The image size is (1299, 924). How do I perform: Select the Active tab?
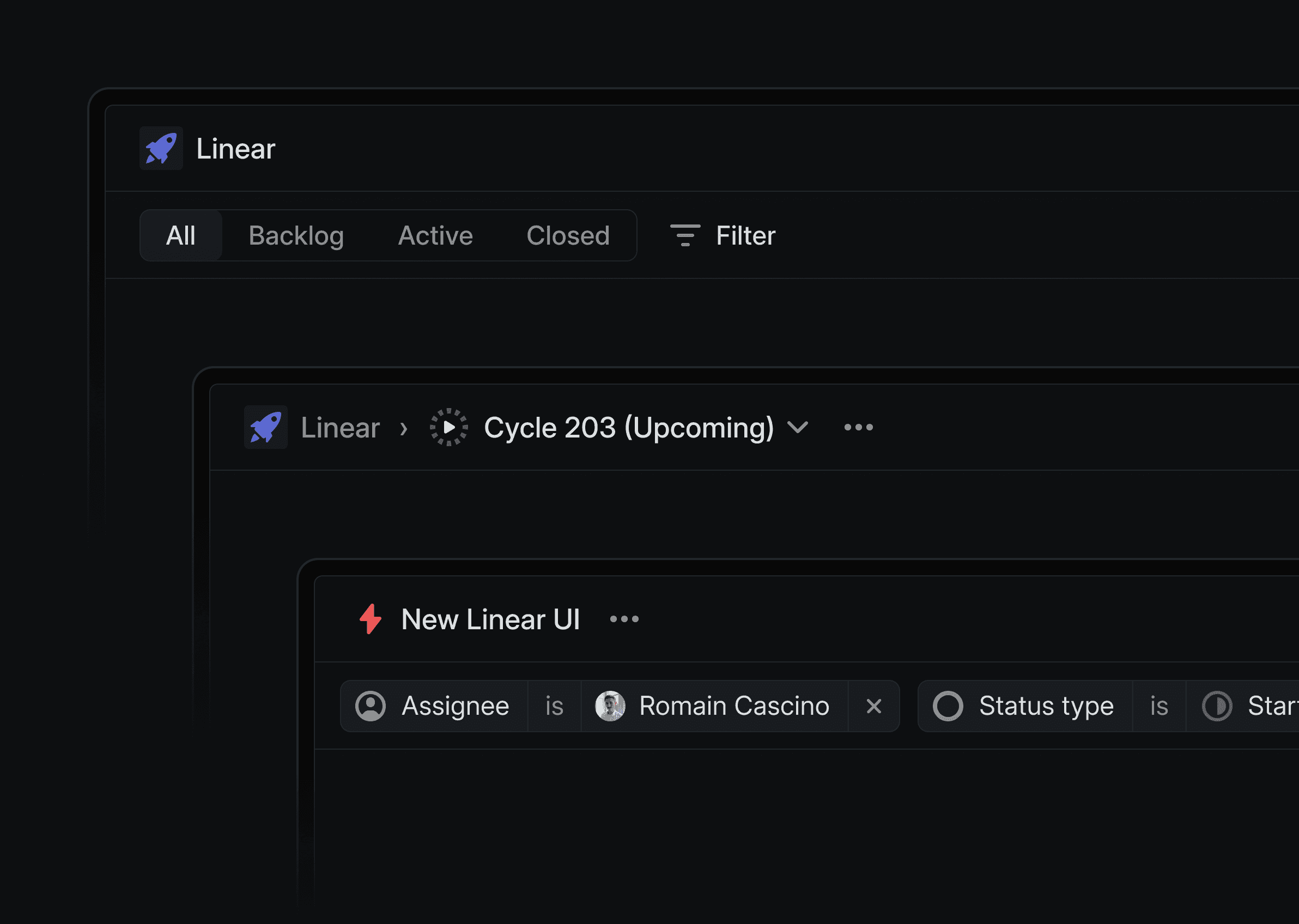point(435,235)
